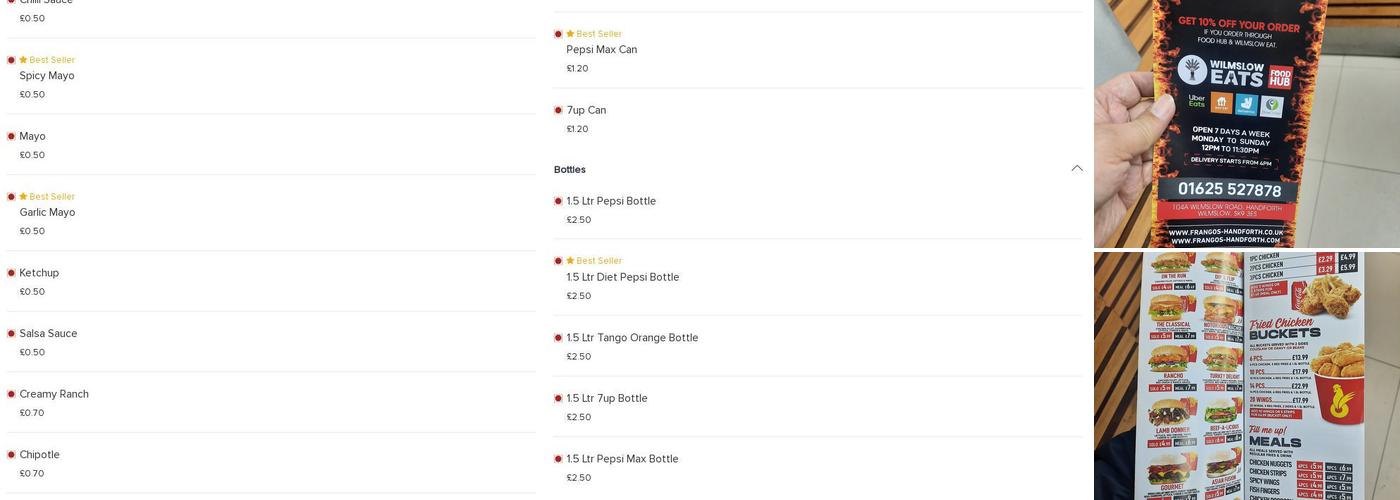The image size is (1400, 500).
Task: Collapse the Bottles section chevron
Action: pyautogui.click(x=1077, y=169)
